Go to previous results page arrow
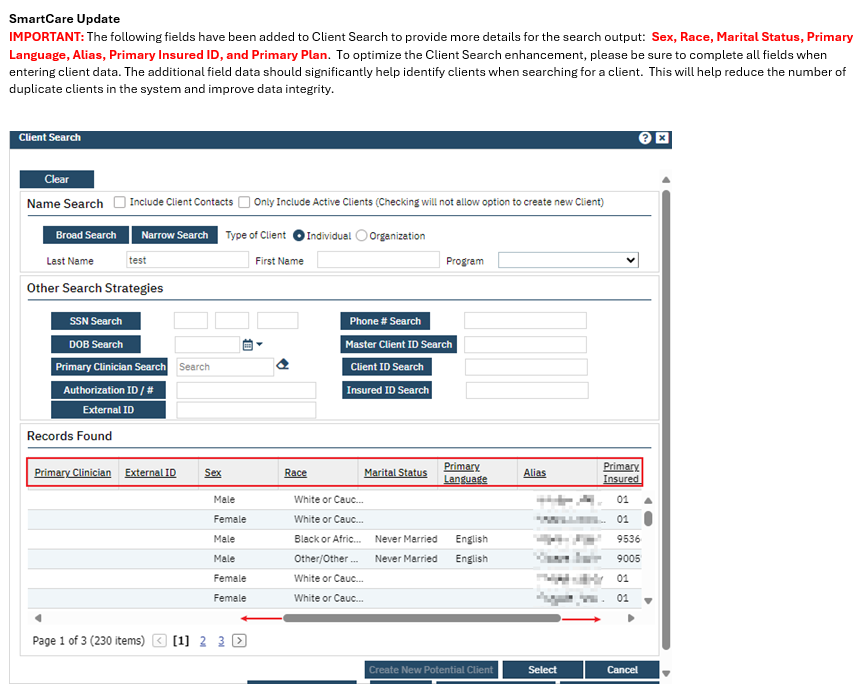 pyautogui.click(x=160, y=640)
